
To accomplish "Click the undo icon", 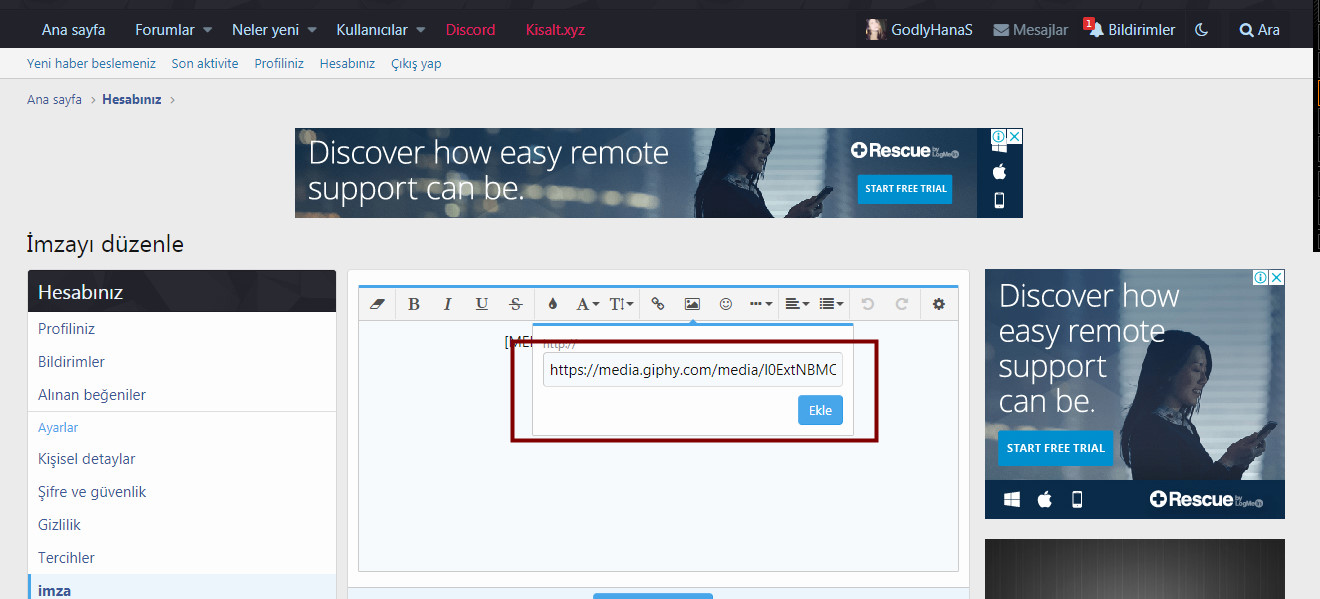I will [868, 304].
